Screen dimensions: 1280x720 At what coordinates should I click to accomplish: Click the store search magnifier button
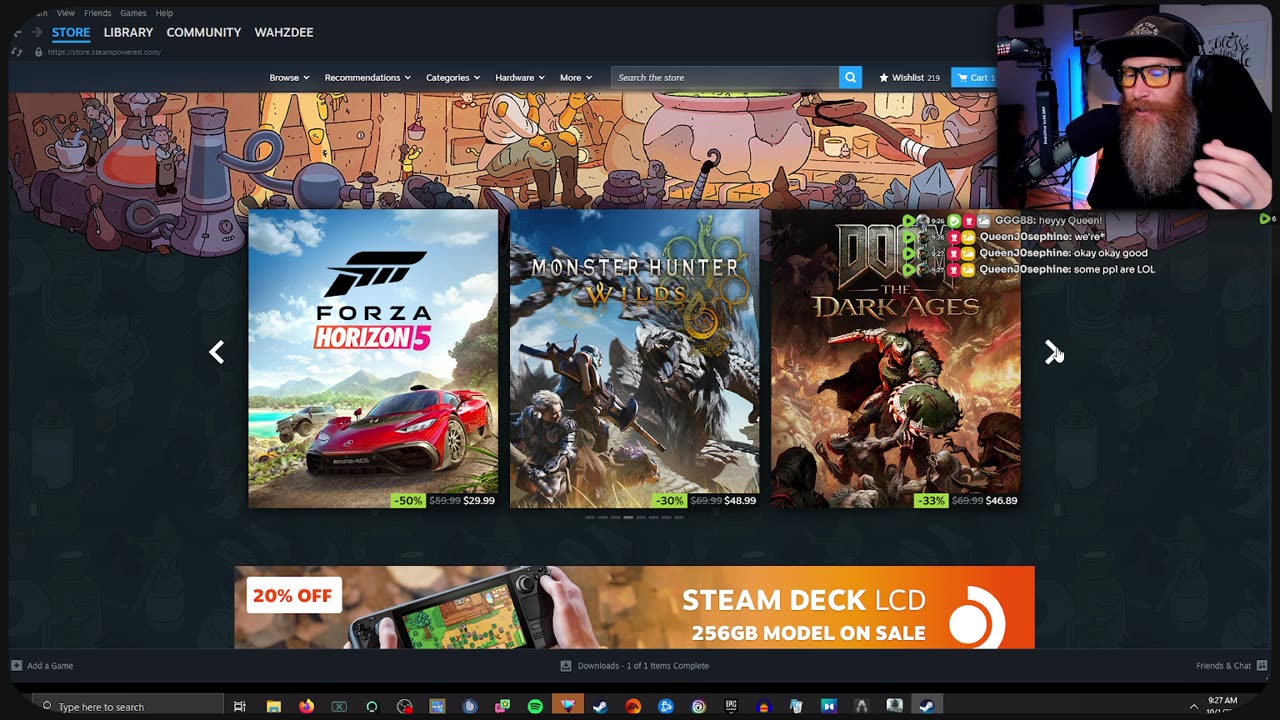pyautogui.click(x=850, y=77)
